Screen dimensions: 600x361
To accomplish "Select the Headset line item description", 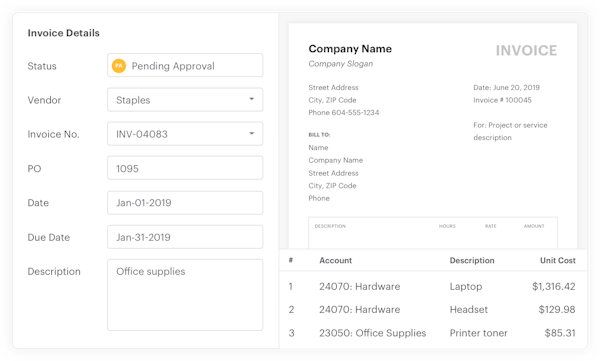I will [468, 309].
